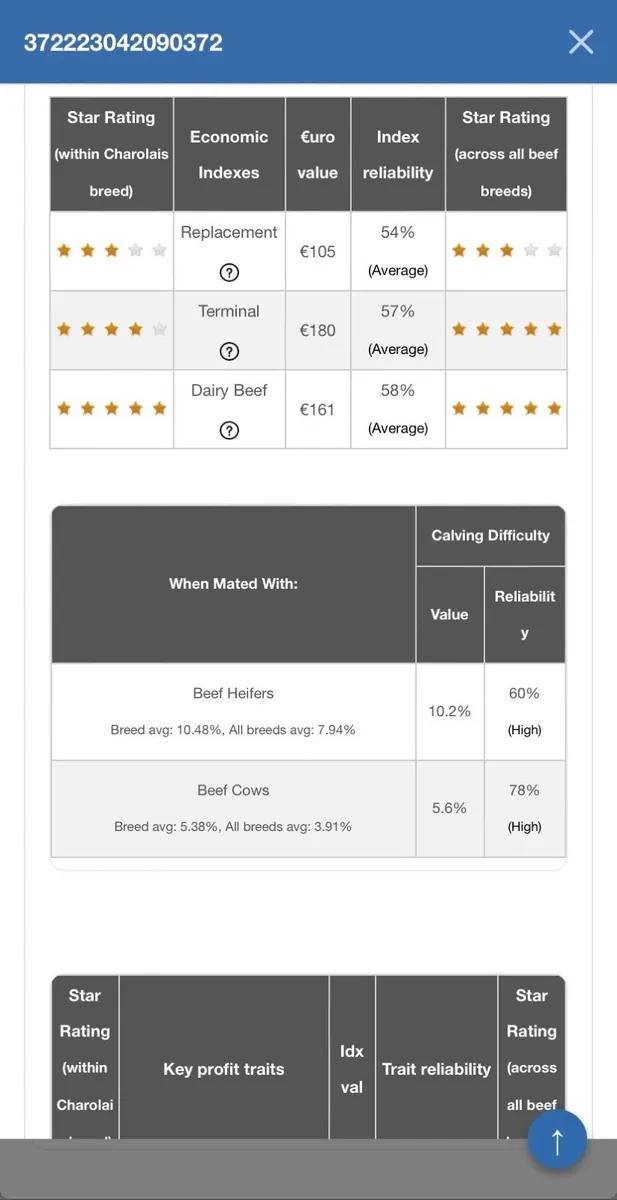Select the Beef Heifers row
617x1200 pixels.
click(x=308, y=711)
